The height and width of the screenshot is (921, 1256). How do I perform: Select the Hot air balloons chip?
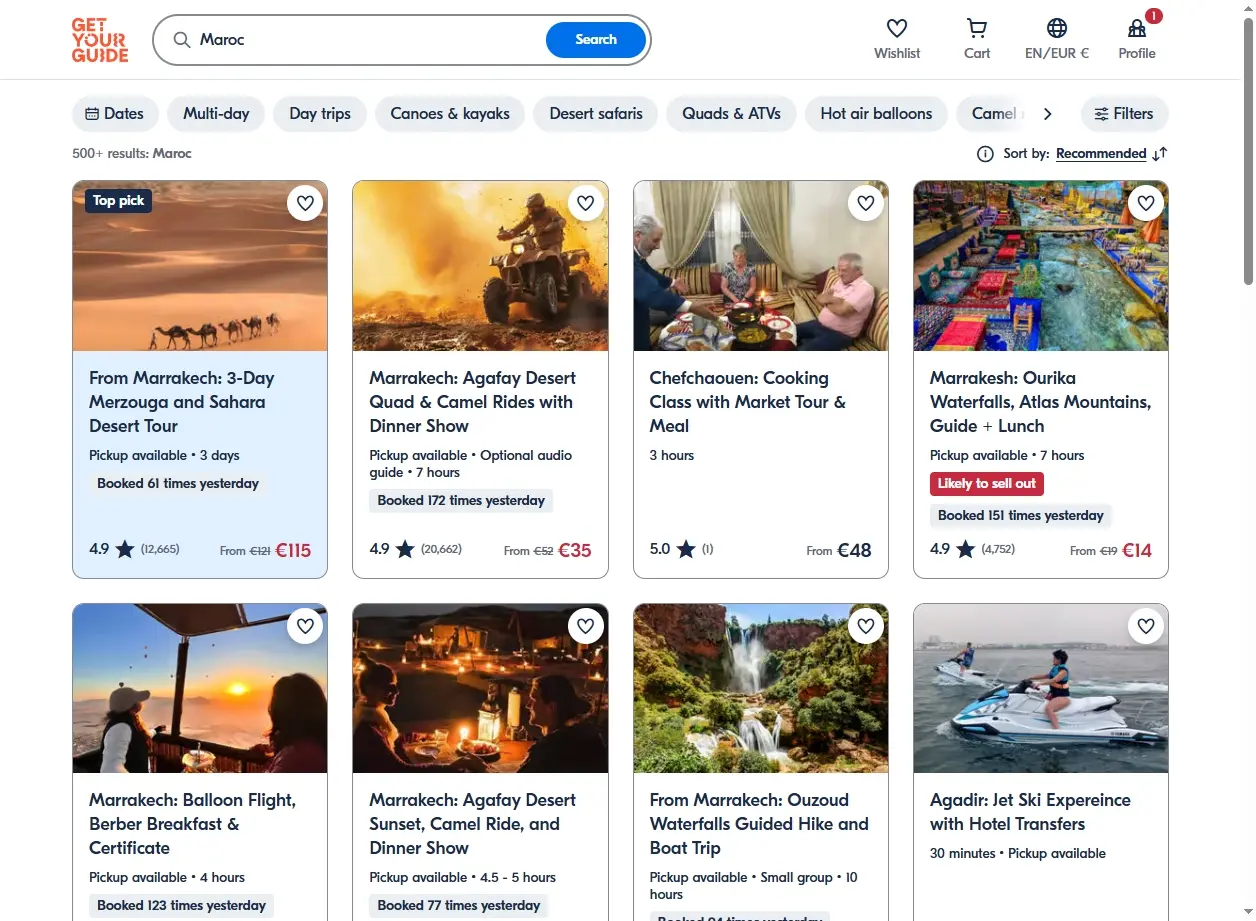pyautogui.click(x=876, y=114)
